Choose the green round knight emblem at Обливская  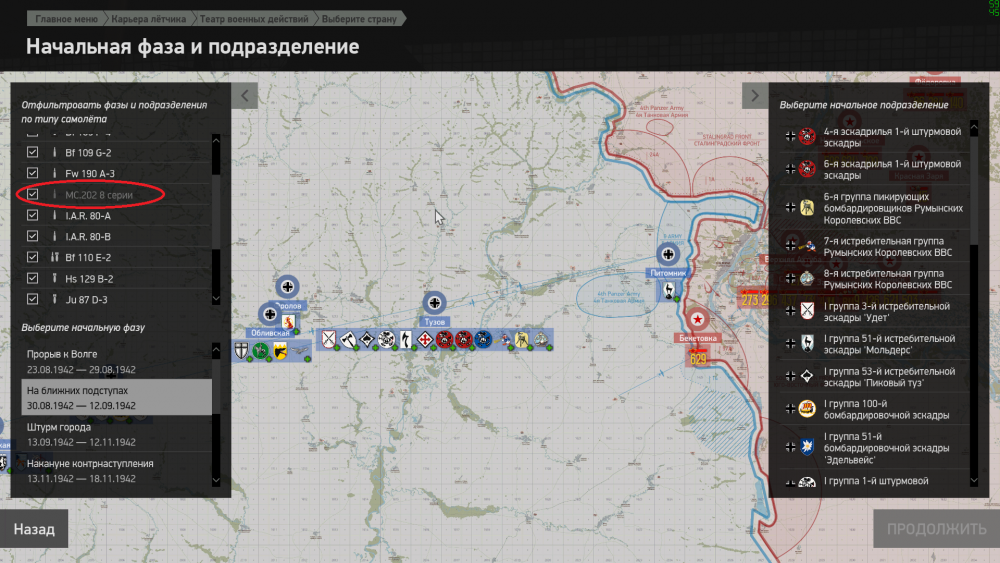[x=260, y=351]
